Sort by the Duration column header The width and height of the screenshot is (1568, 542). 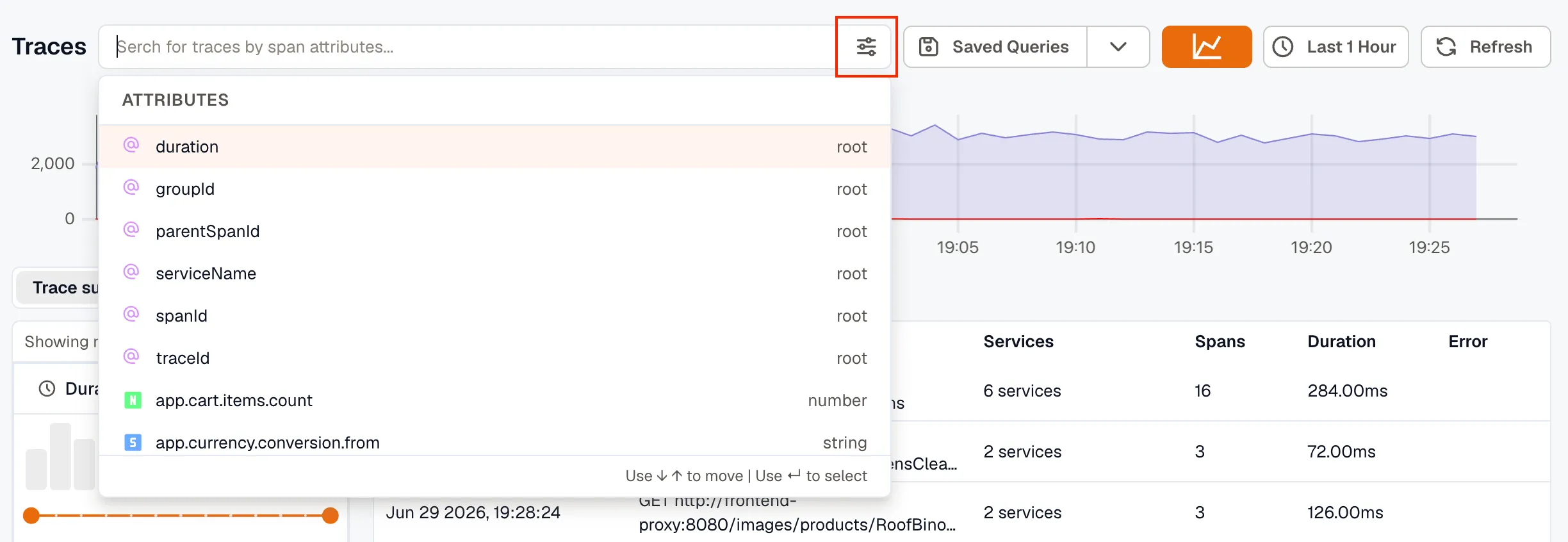click(x=1341, y=341)
